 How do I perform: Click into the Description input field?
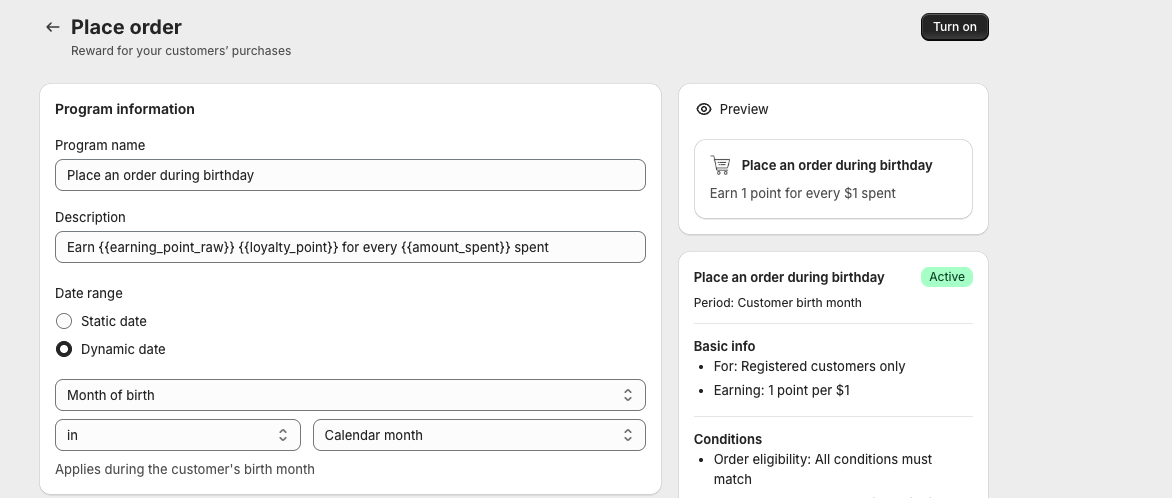(350, 247)
